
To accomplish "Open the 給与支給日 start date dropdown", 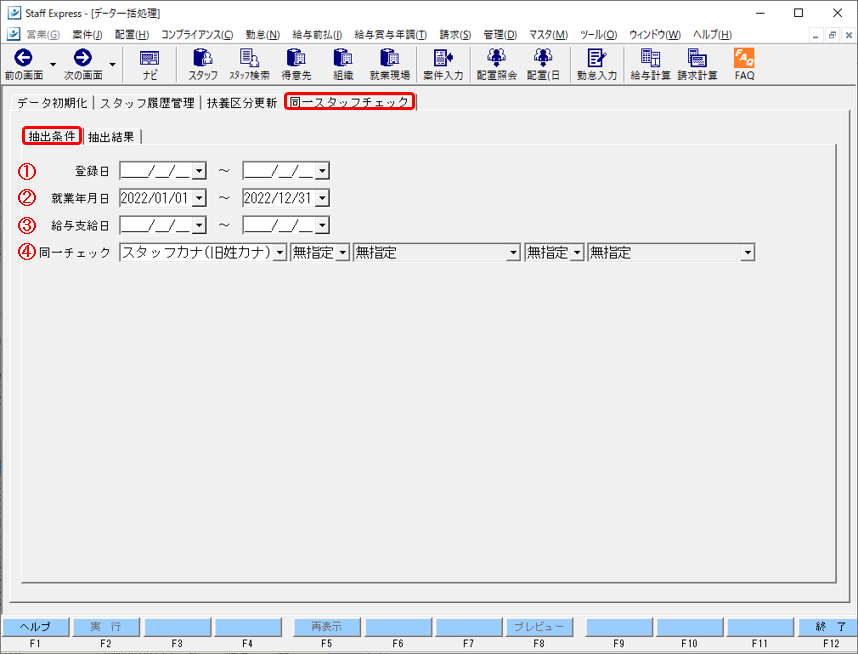I will pos(199,225).
